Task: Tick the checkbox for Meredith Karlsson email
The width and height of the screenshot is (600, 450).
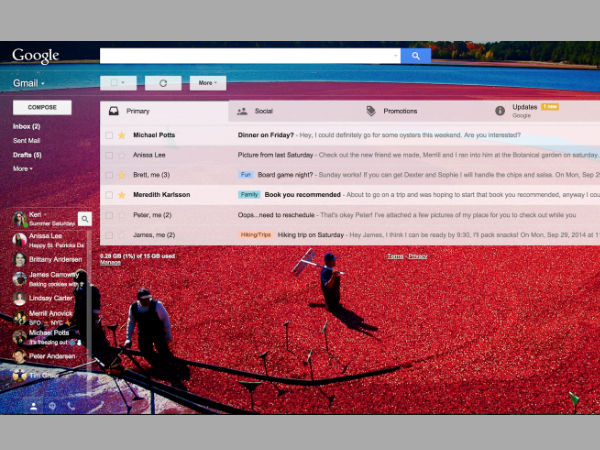Action: click(x=109, y=194)
